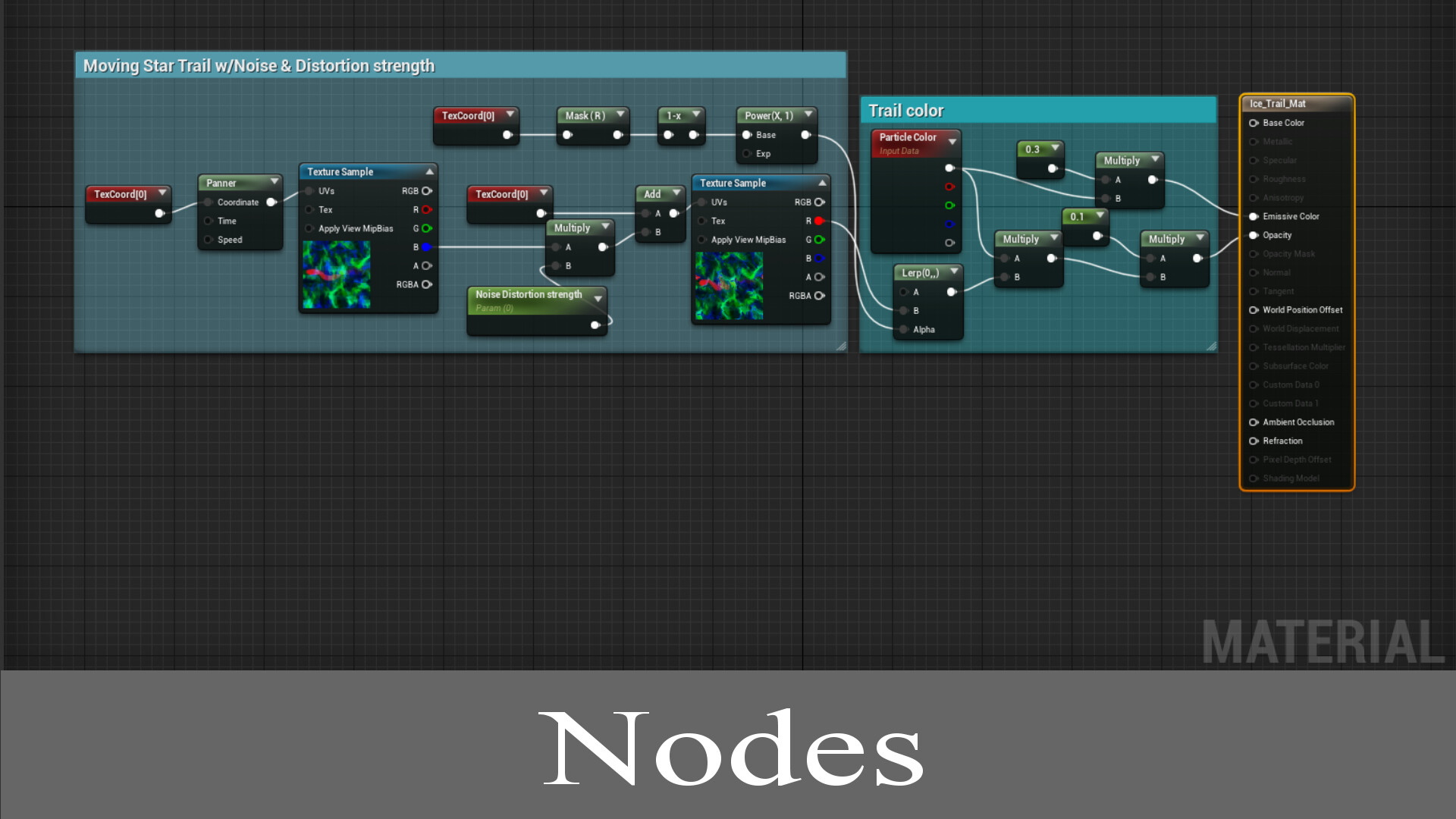
Task: Click the Panner node output pin
Action: pos(271,202)
